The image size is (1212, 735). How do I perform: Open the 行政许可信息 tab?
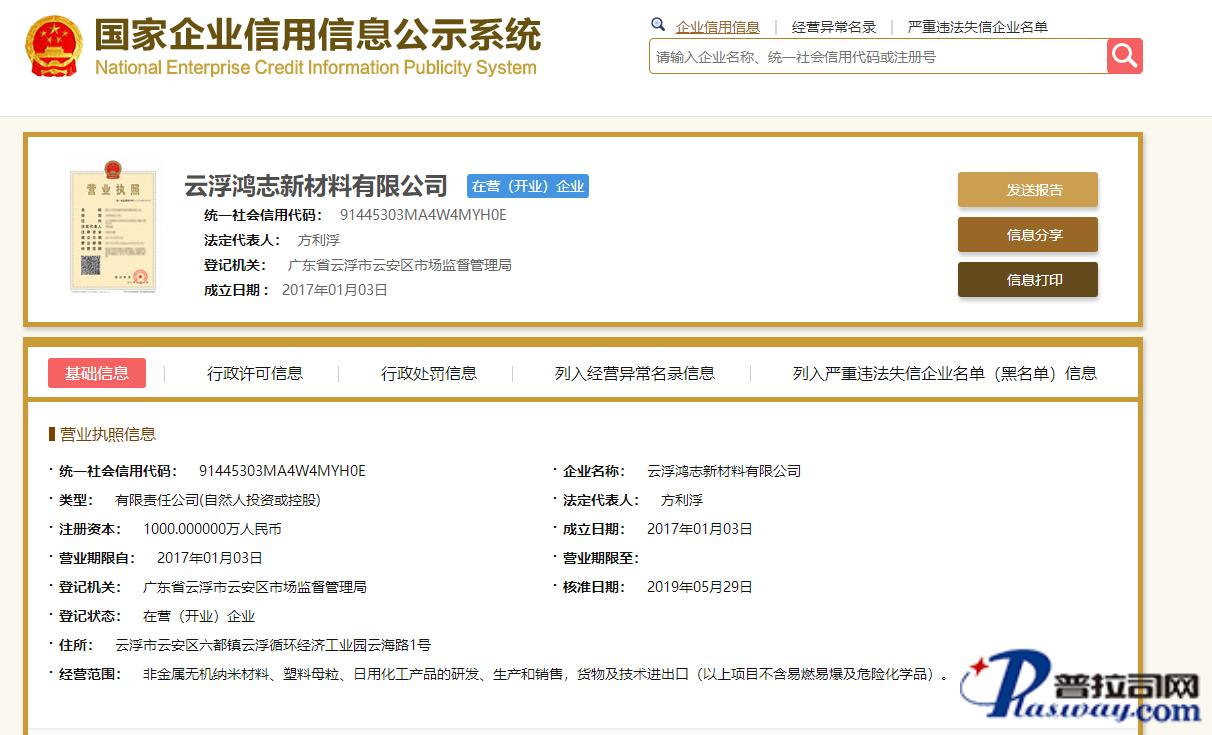tap(255, 373)
